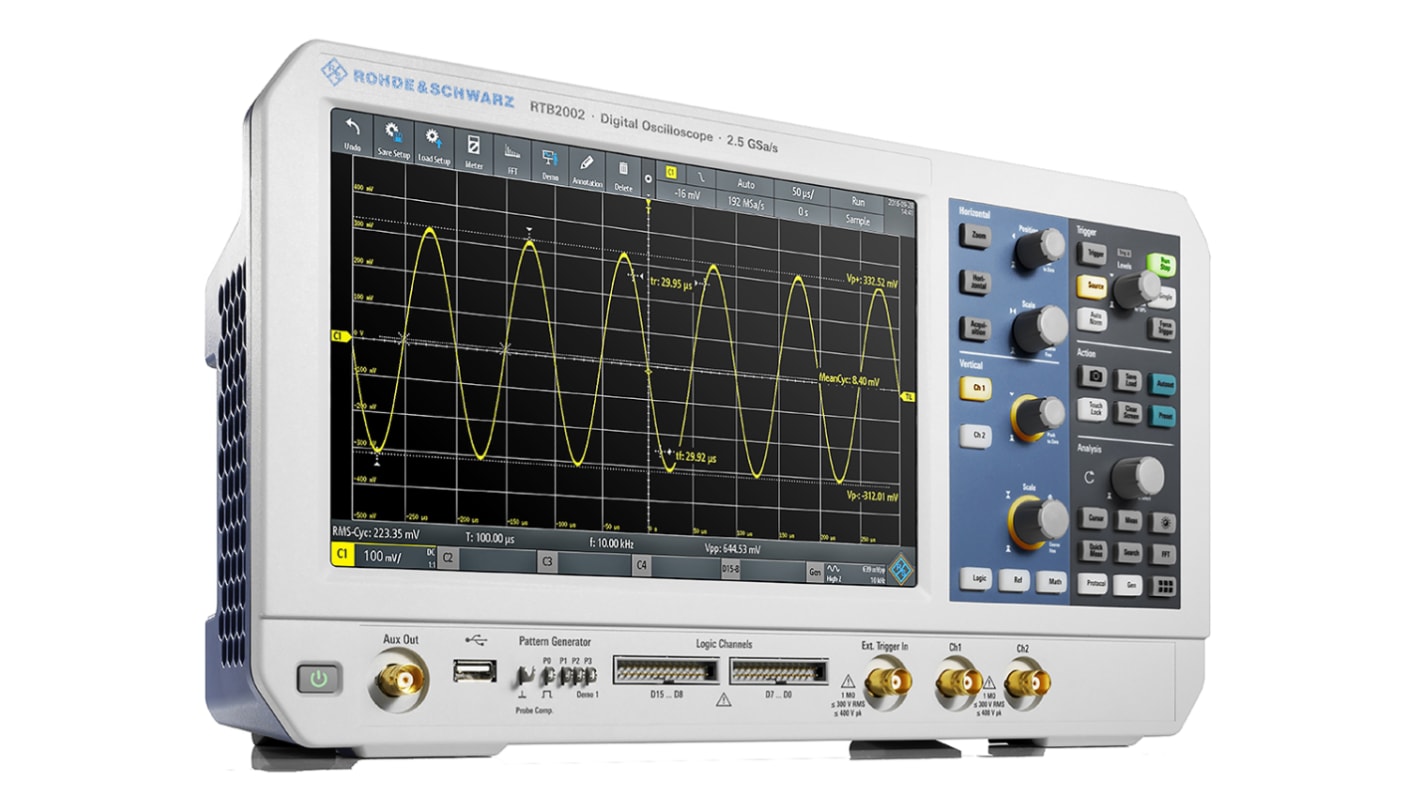Push the teal Autoset key
Image resolution: width=1420 pixels, height=798 pixels.
tap(1161, 385)
